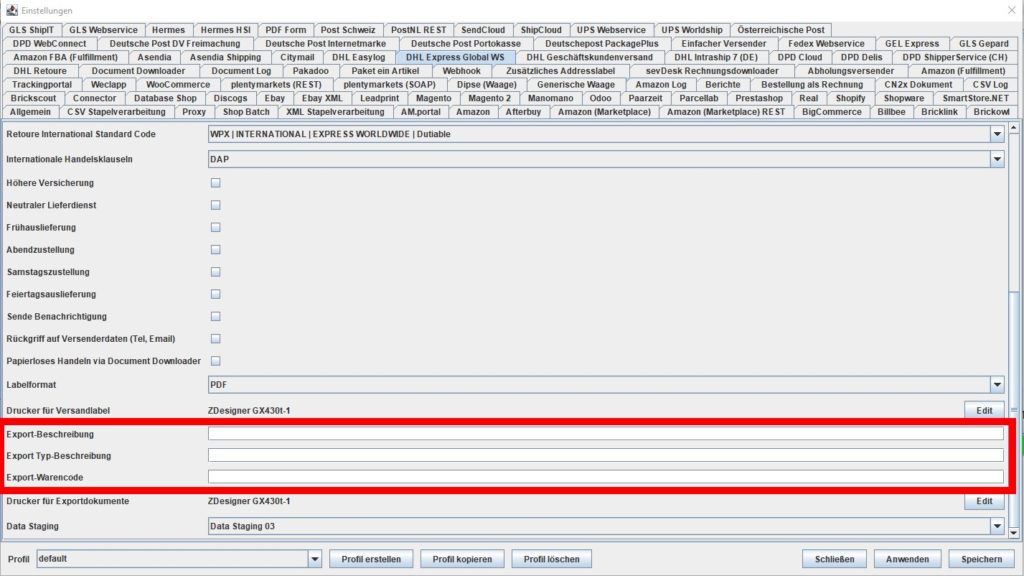Enable Sende Benachrichtigung checkbox

pos(216,316)
